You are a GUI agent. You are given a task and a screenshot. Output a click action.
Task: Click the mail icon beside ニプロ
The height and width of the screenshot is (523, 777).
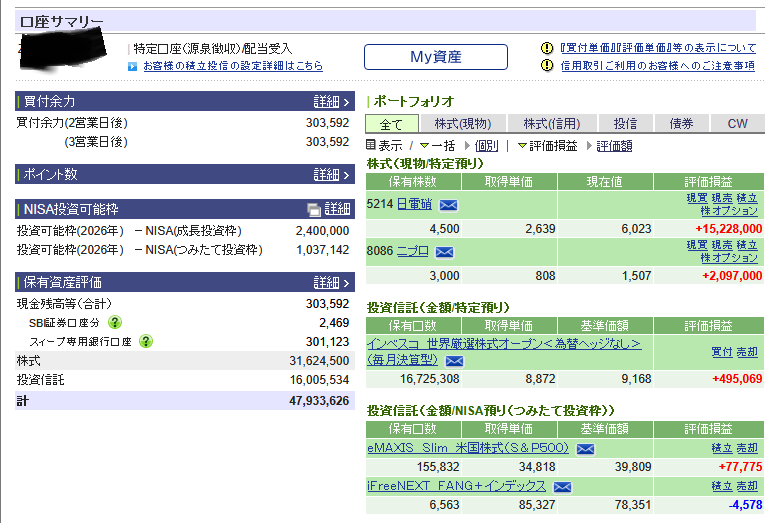444,252
